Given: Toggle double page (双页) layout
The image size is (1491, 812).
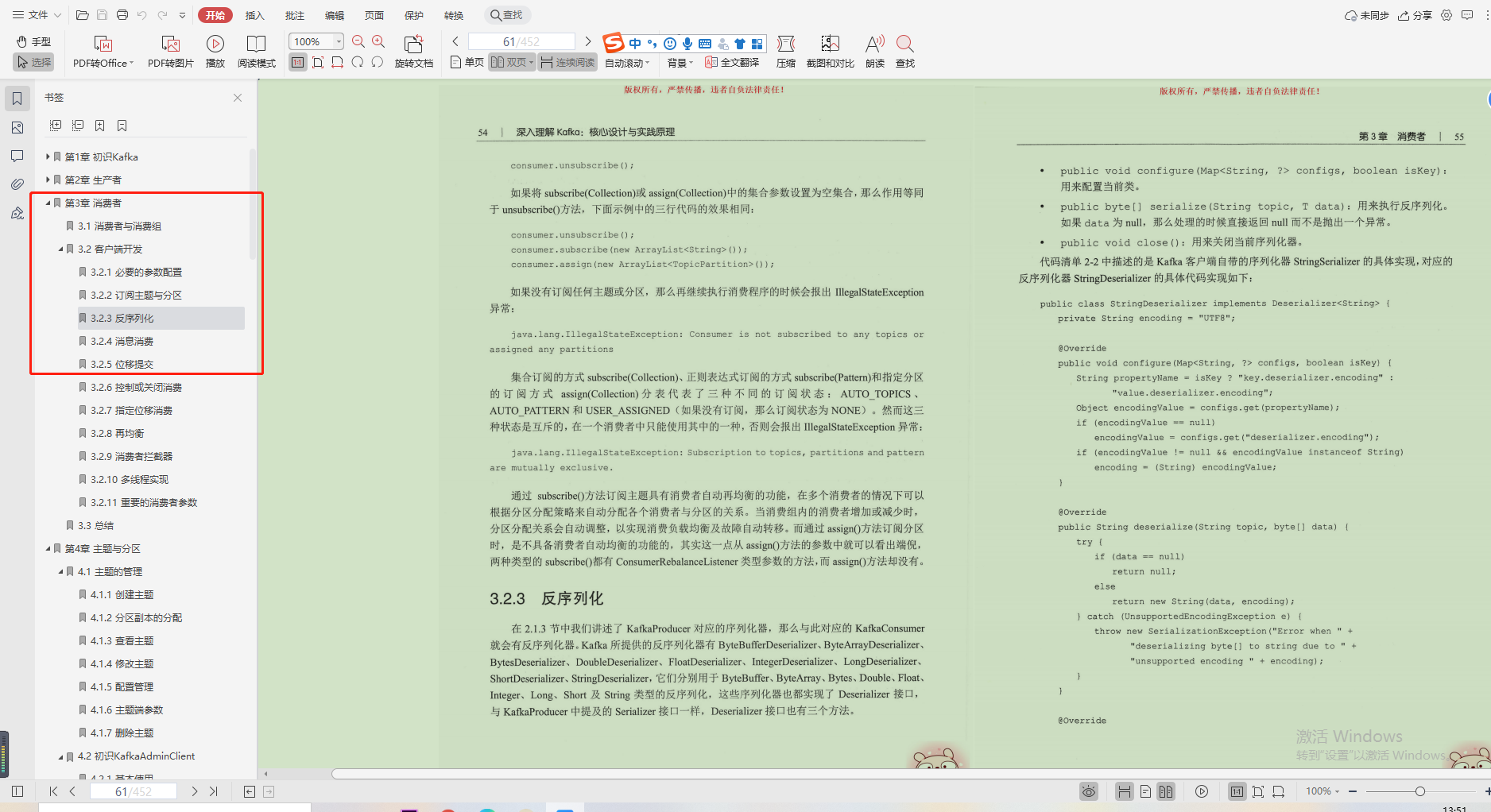Looking at the screenshot, I should coord(512,62).
